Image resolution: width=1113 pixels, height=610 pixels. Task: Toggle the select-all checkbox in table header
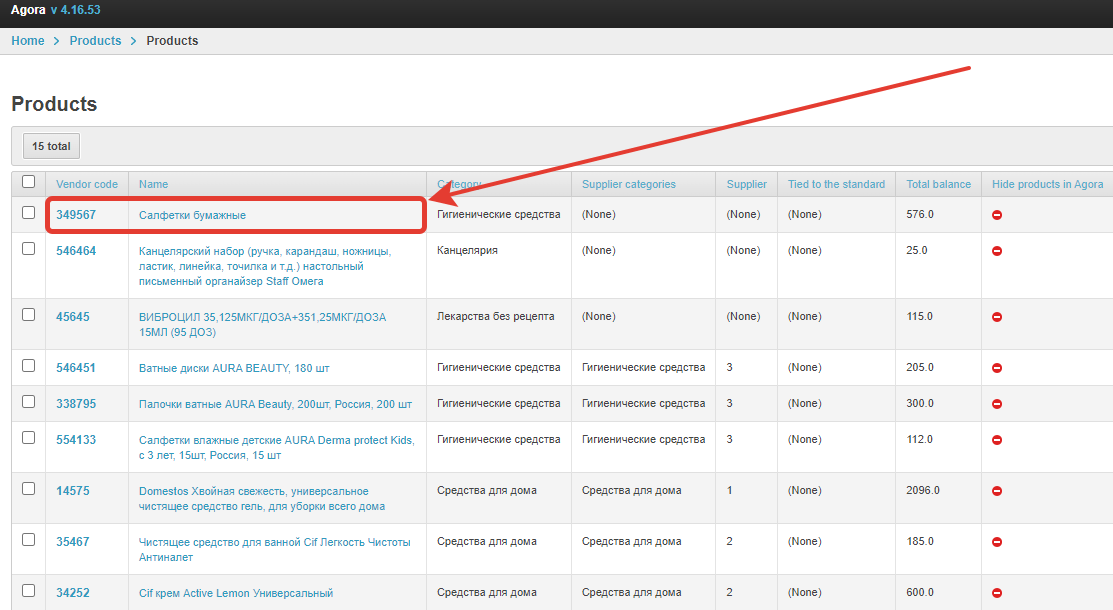[29, 182]
